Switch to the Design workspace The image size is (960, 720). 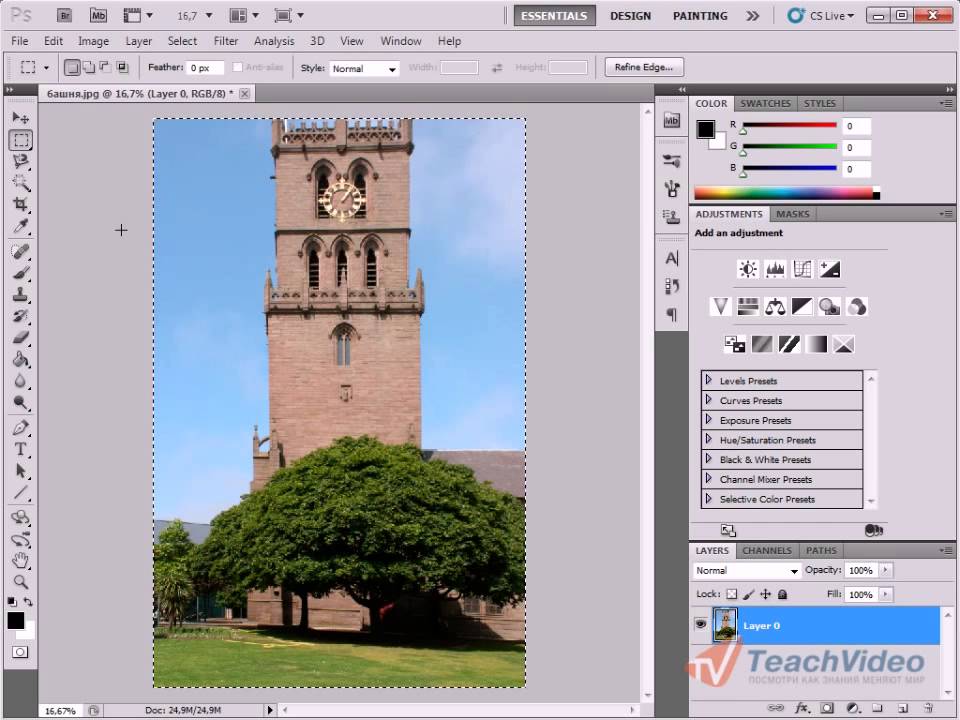pyautogui.click(x=630, y=16)
